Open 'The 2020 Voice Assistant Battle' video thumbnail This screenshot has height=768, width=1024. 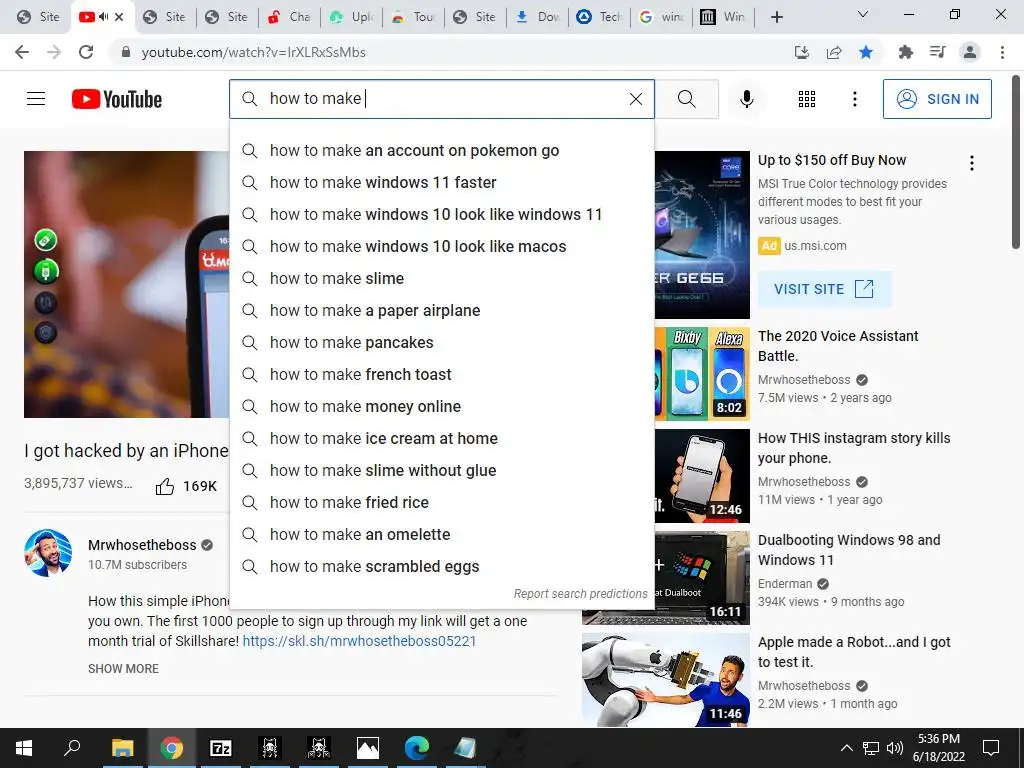[702, 373]
